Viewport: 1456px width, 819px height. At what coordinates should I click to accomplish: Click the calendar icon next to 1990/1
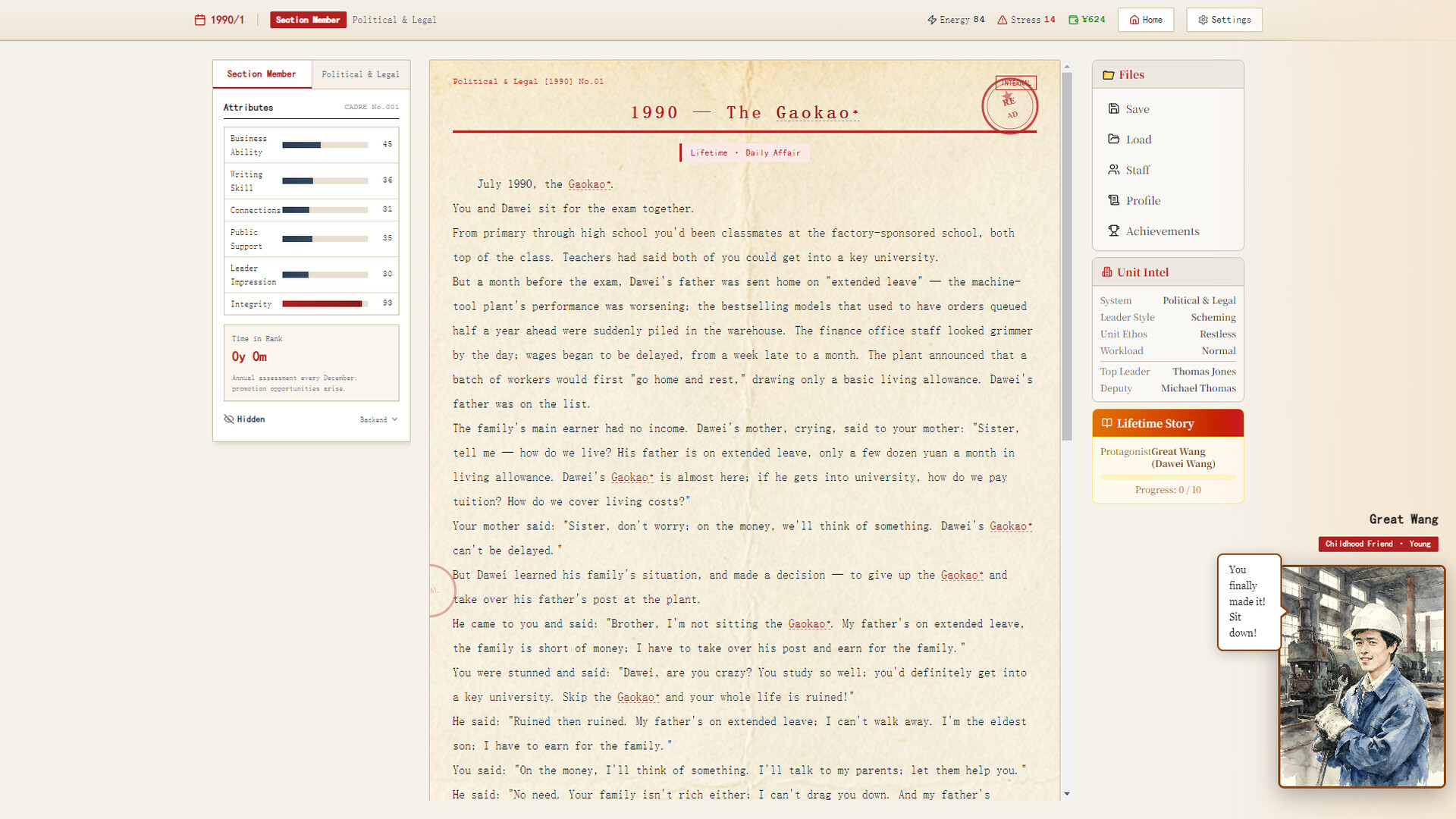tap(200, 20)
